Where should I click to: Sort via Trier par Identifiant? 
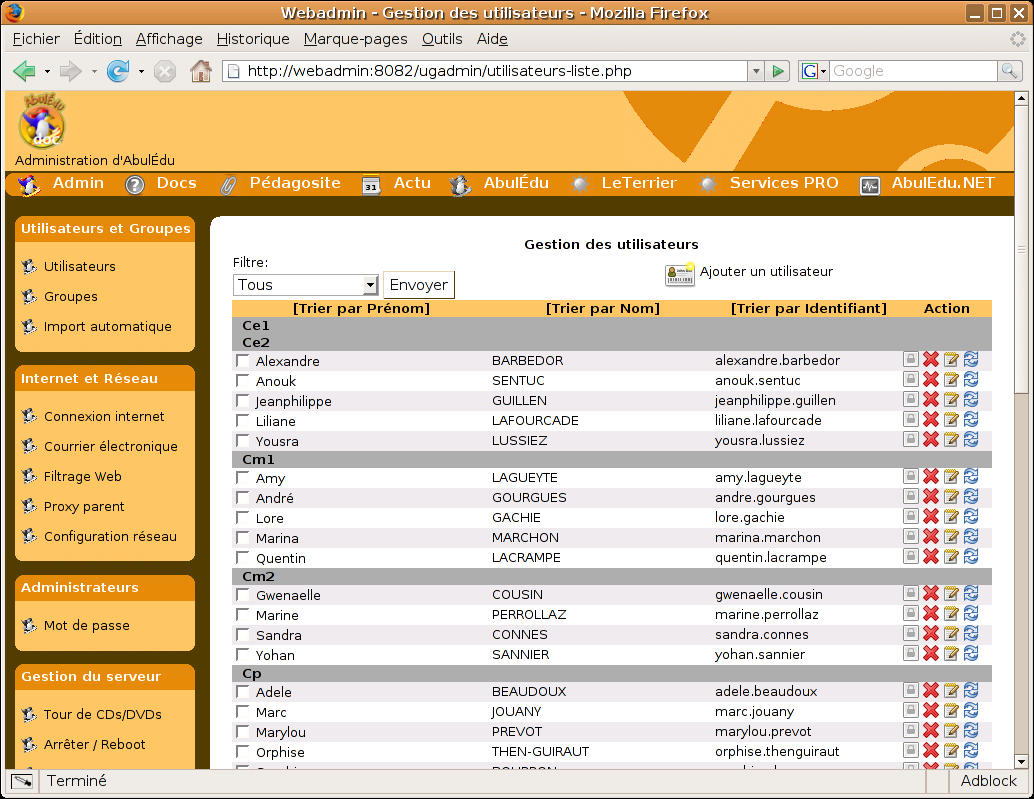[x=808, y=309]
